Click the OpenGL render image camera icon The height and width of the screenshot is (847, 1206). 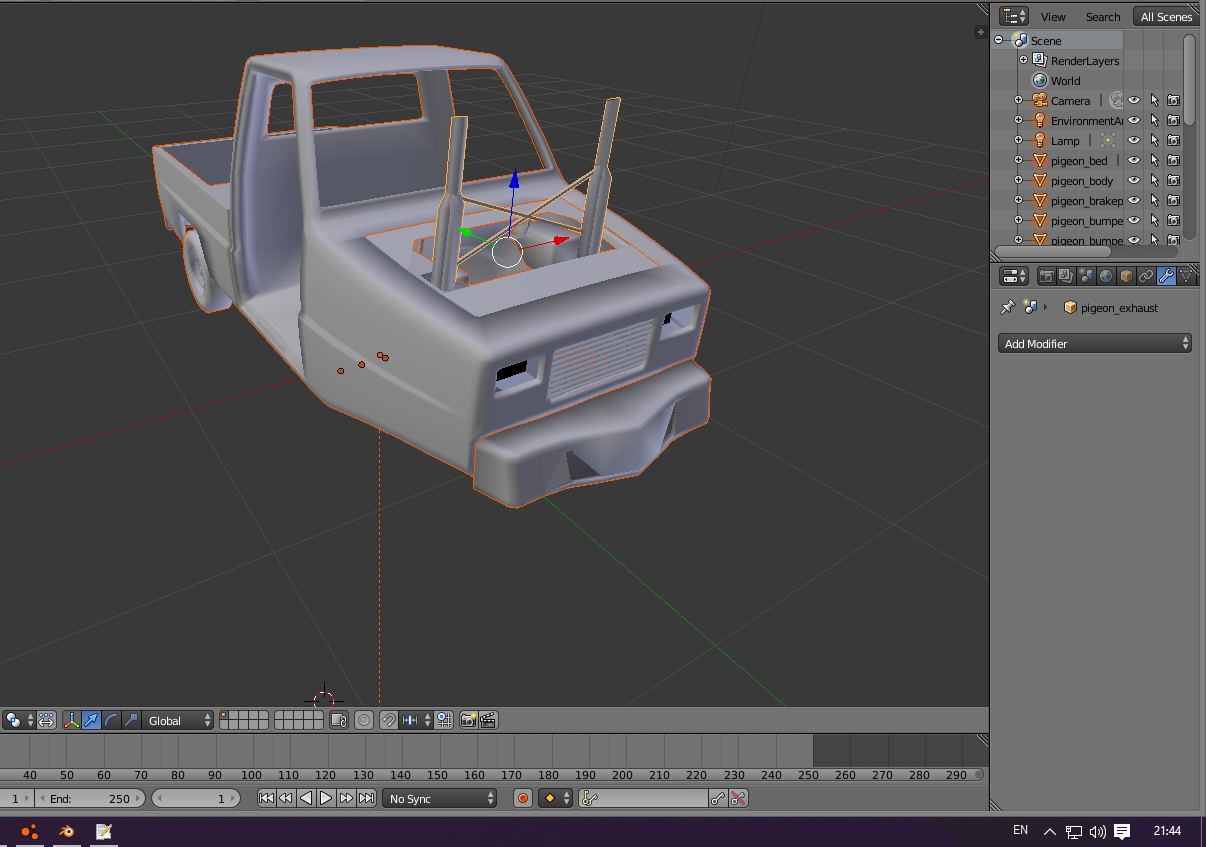coord(468,720)
